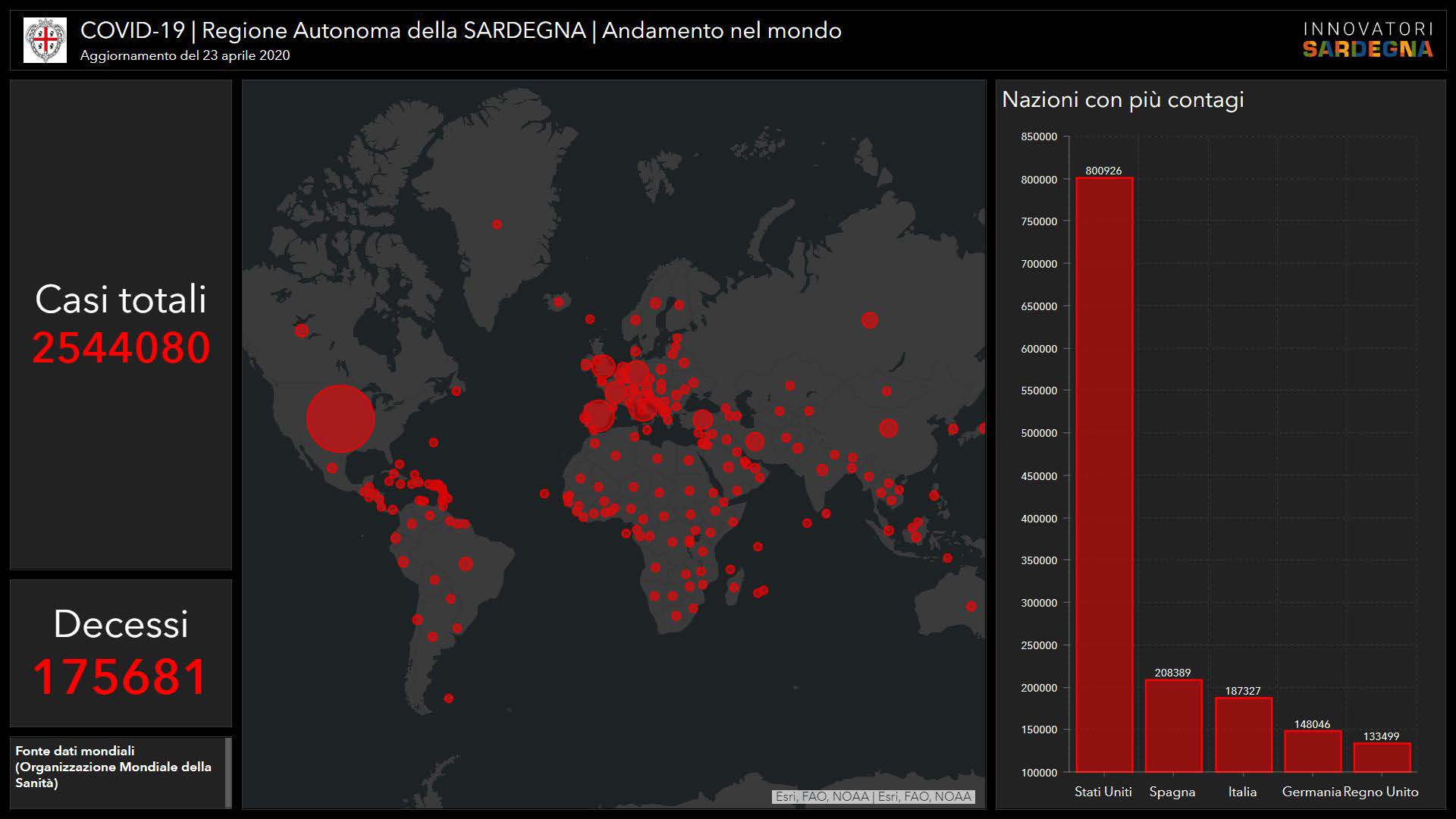
Task: Click the Iceland map marker
Action: pos(559,302)
